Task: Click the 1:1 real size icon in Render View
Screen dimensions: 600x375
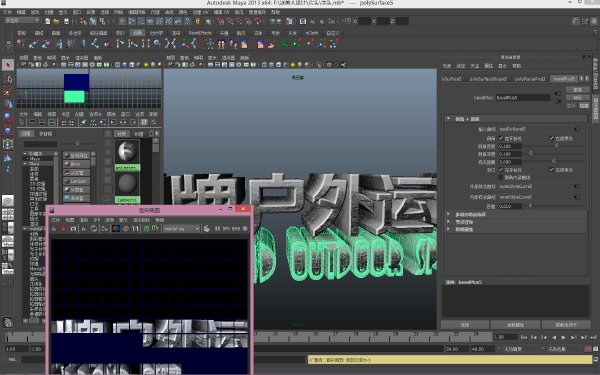Action: (135, 228)
